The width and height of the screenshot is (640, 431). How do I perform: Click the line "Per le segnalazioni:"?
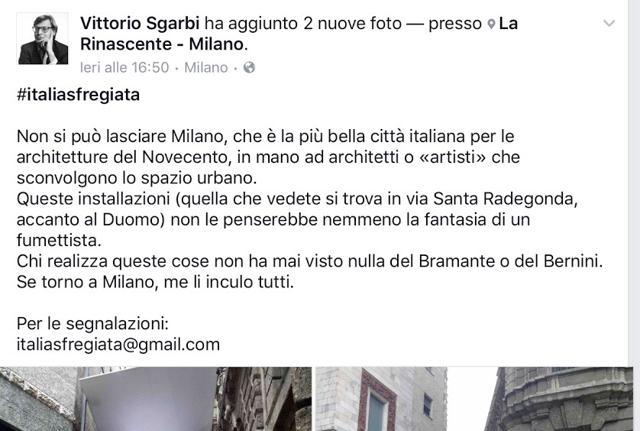[x=93, y=324]
